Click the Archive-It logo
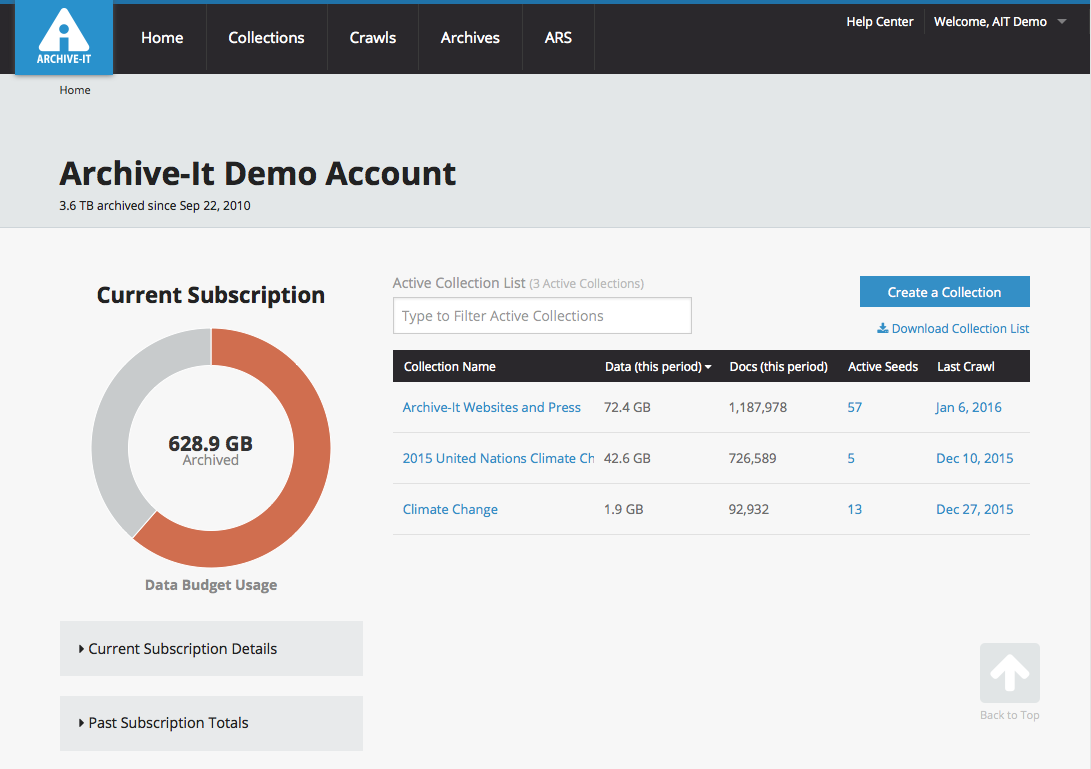This screenshot has width=1091, height=769. click(x=63, y=38)
